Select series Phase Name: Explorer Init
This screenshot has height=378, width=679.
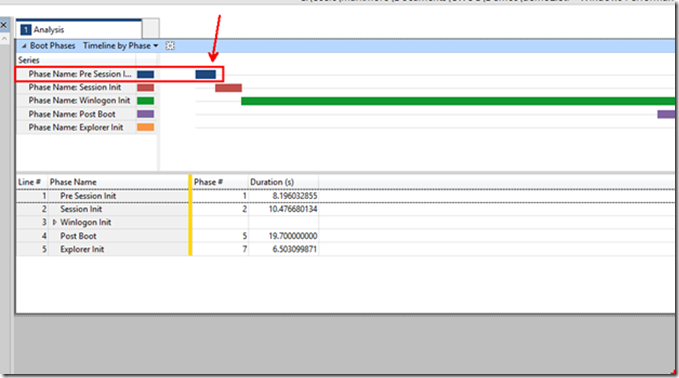point(76,127)
